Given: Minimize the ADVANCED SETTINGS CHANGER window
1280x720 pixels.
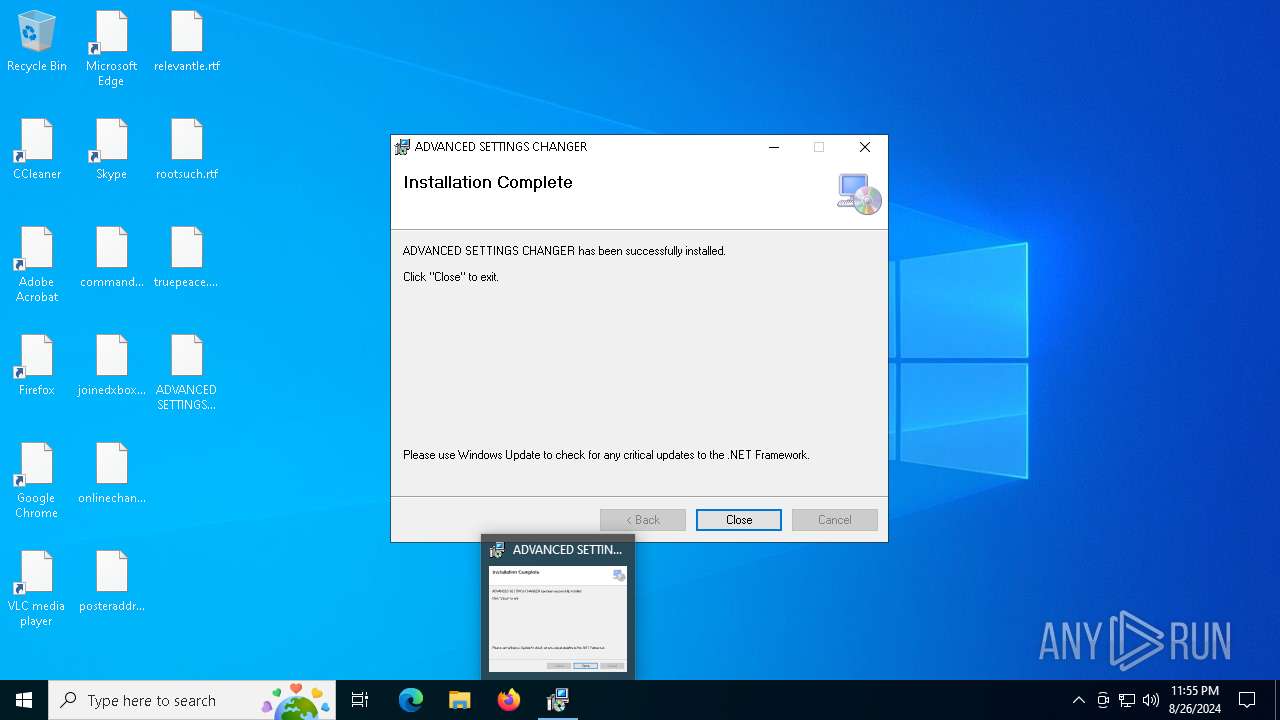Looking at the screenshot, I should pos(773,147).
